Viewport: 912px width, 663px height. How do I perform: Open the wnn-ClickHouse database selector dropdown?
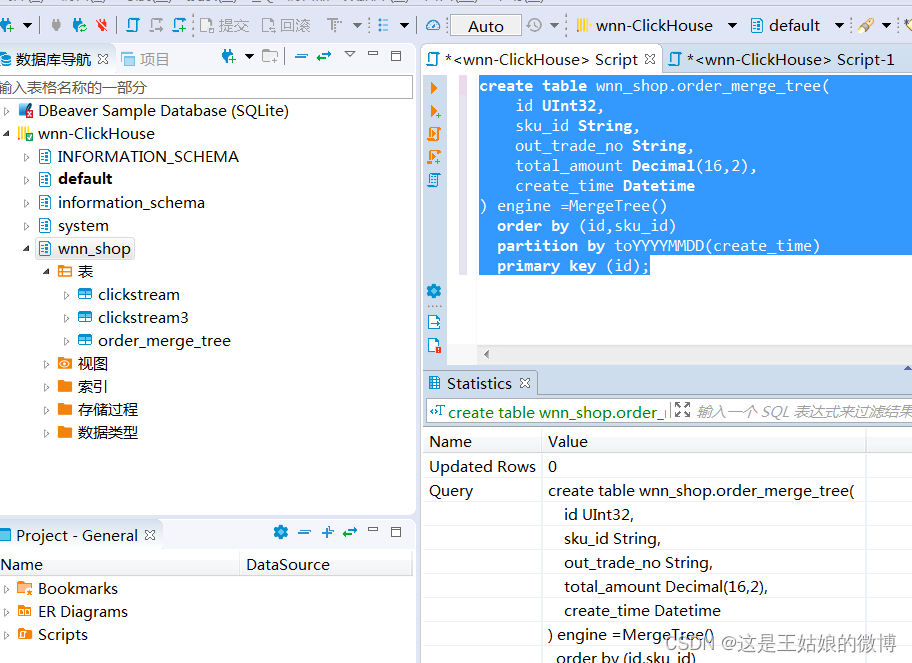point(731,25)
